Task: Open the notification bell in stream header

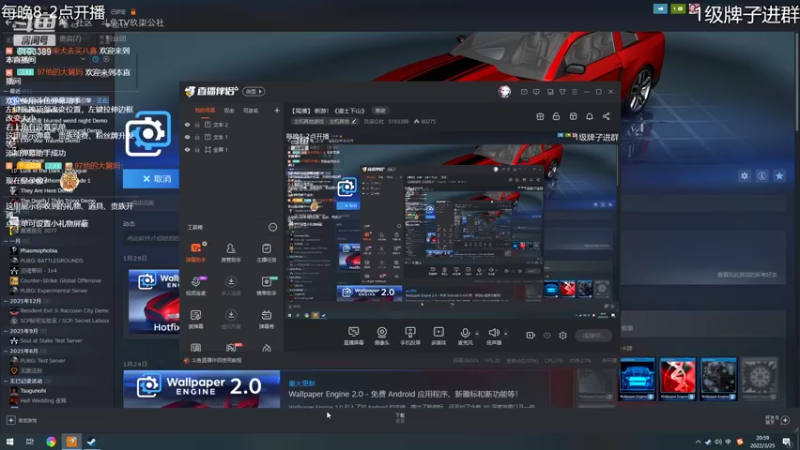Action: (x=589, y=116)
